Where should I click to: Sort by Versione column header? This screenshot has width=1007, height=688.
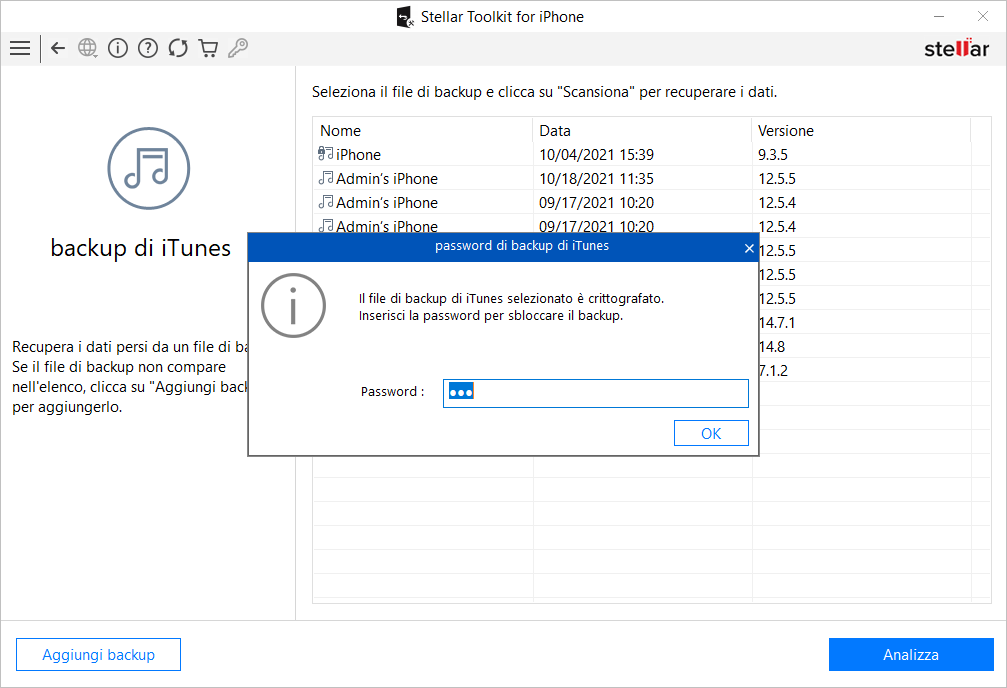coord(861,130)
